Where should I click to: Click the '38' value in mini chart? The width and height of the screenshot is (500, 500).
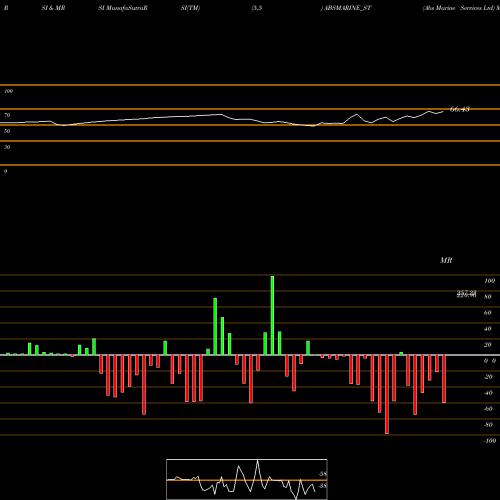[322, 486]
